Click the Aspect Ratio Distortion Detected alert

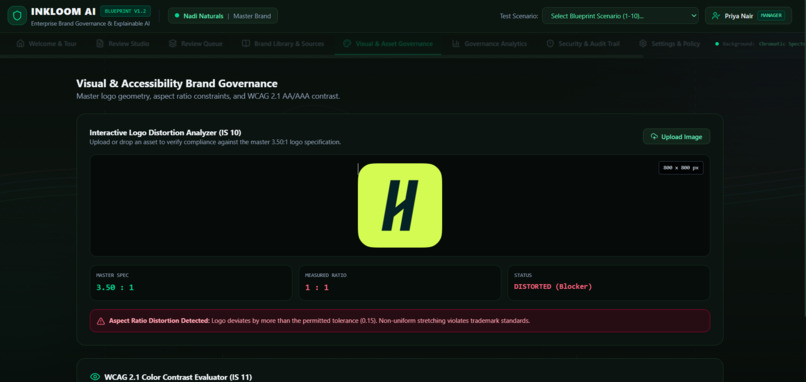(400, 321)
